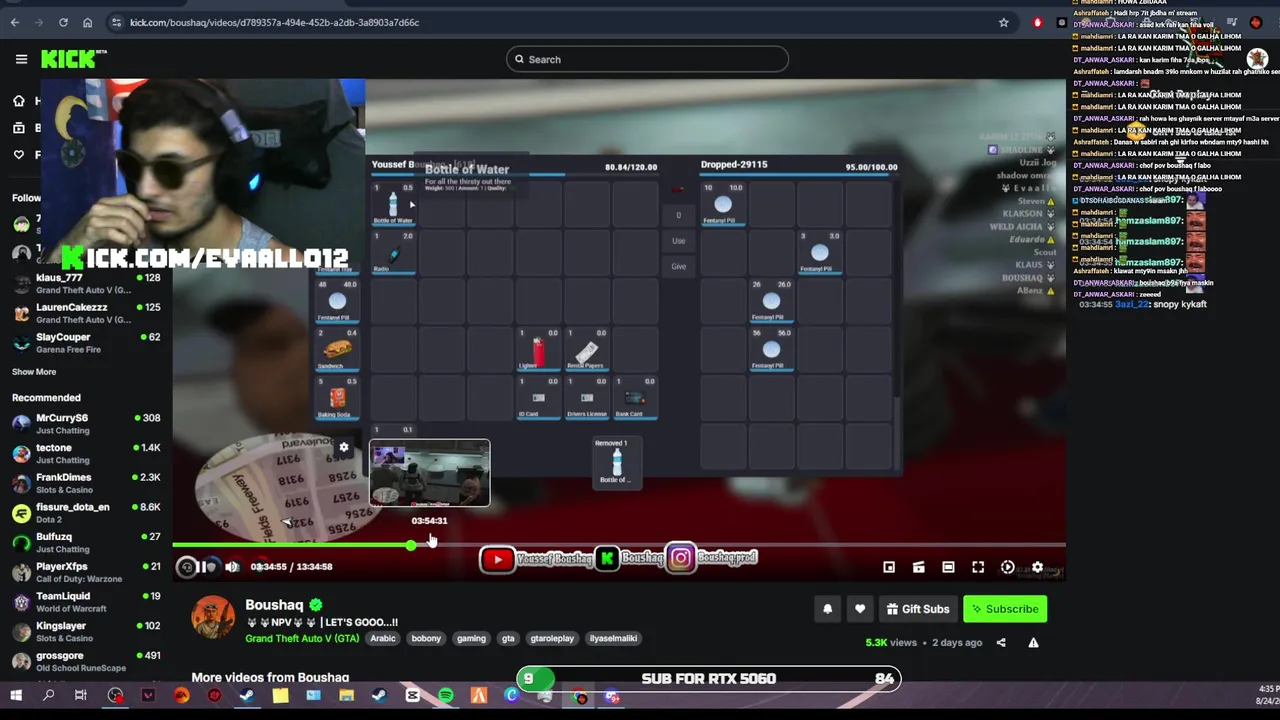Open klaus_777's channel in the sidebar
This screenshot has height=720, width=1280.
click(x=86, y=283)
